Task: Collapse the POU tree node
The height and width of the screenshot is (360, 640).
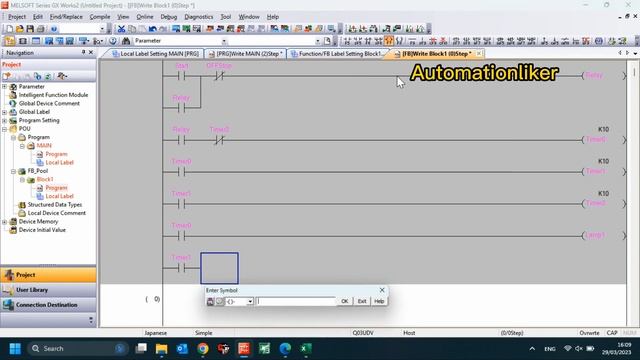Action: click(4, 129)
